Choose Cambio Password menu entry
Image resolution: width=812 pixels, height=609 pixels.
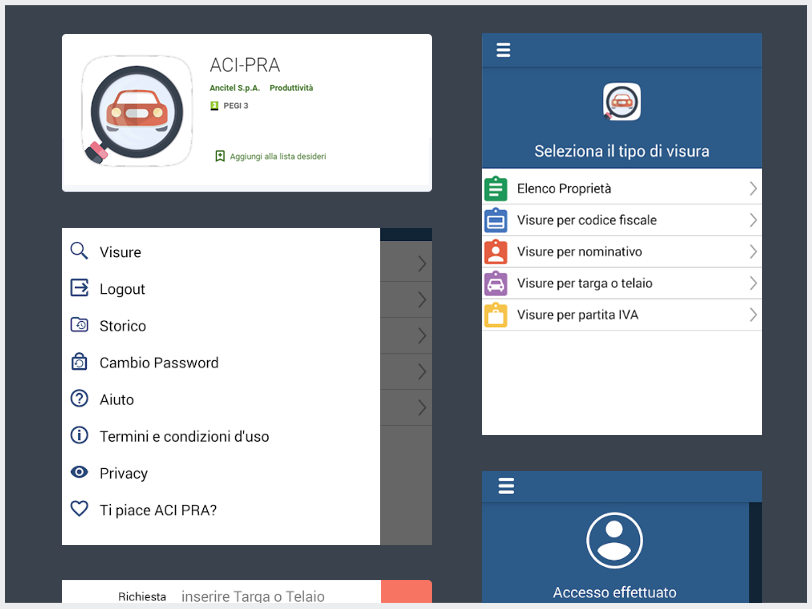158,363
